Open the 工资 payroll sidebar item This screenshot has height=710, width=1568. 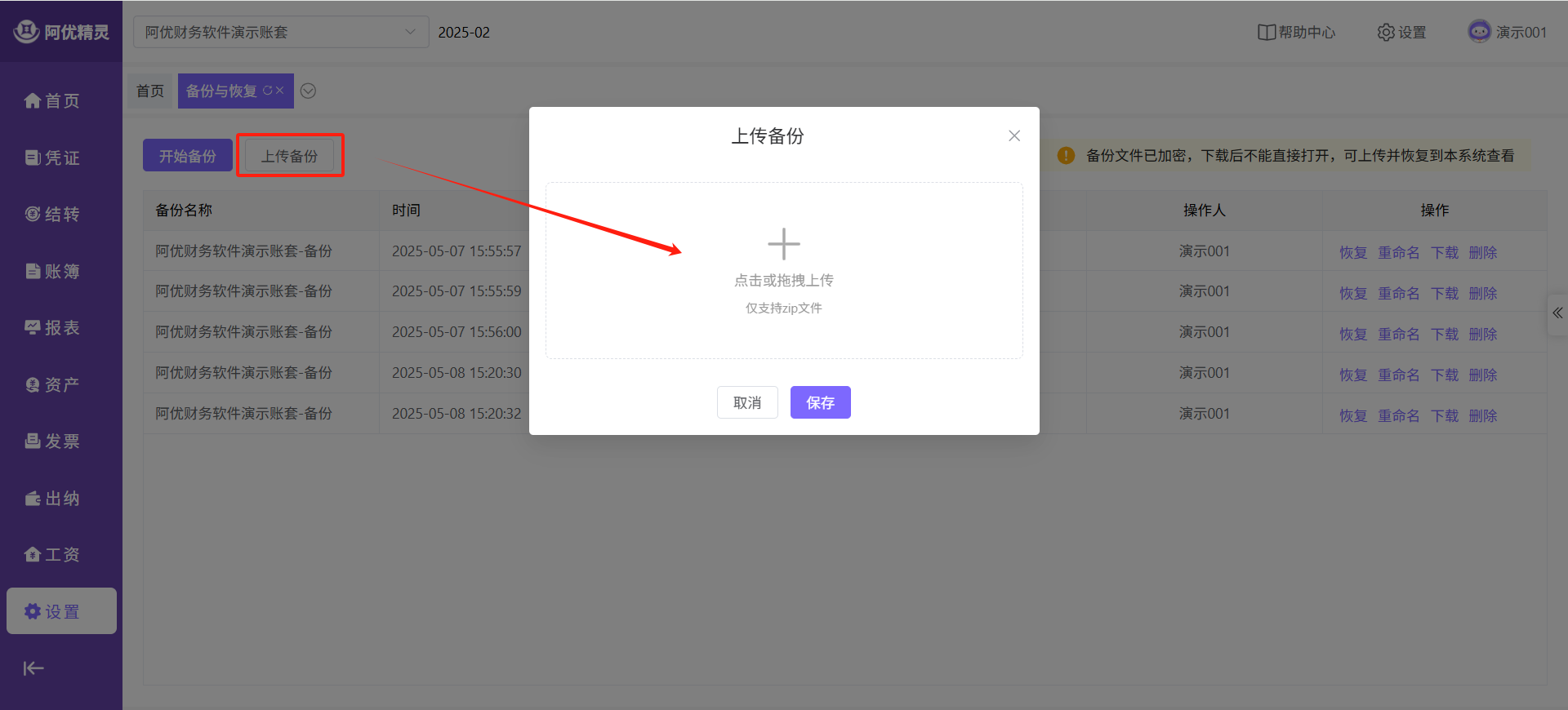pos(52,555)
